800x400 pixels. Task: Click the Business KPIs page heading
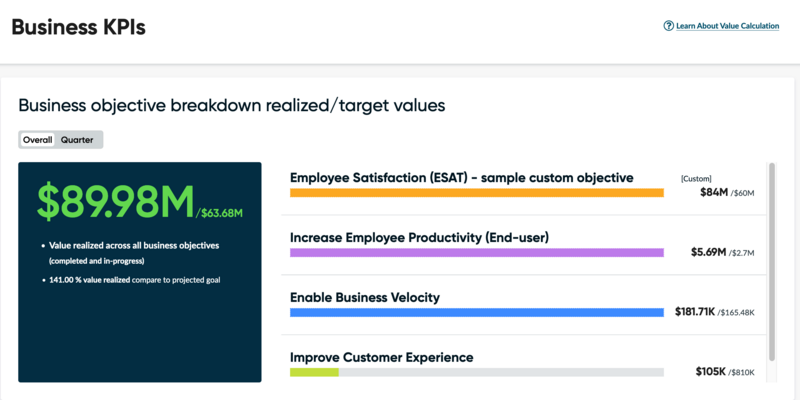(x=79, y=27)
